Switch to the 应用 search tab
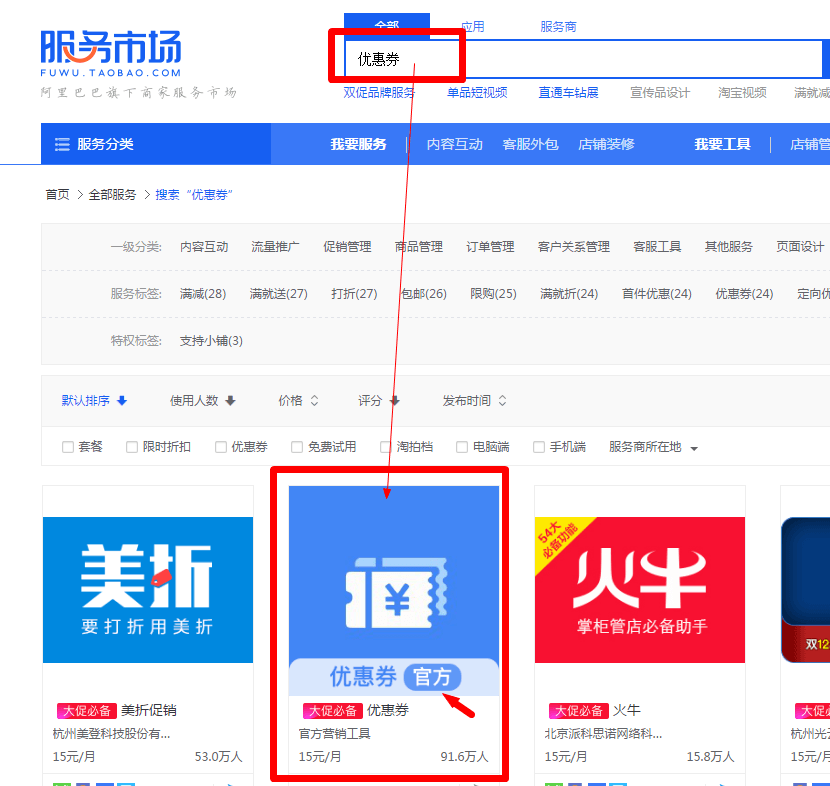This screenshot has width=830, height=786. pos(473,26)
